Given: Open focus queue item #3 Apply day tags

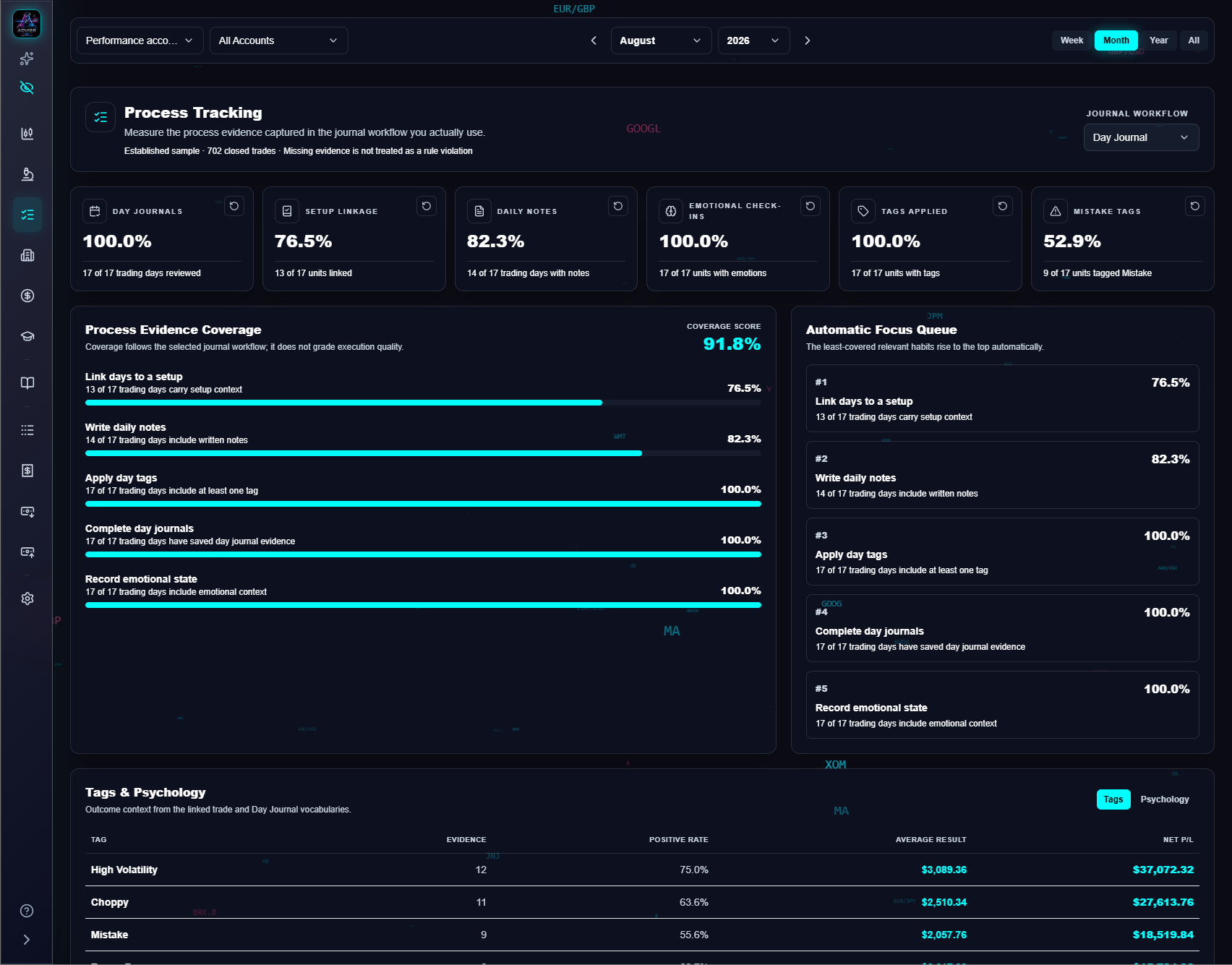Looking at the screenshot, I should pyautogui.click(x=1002, y=552).
